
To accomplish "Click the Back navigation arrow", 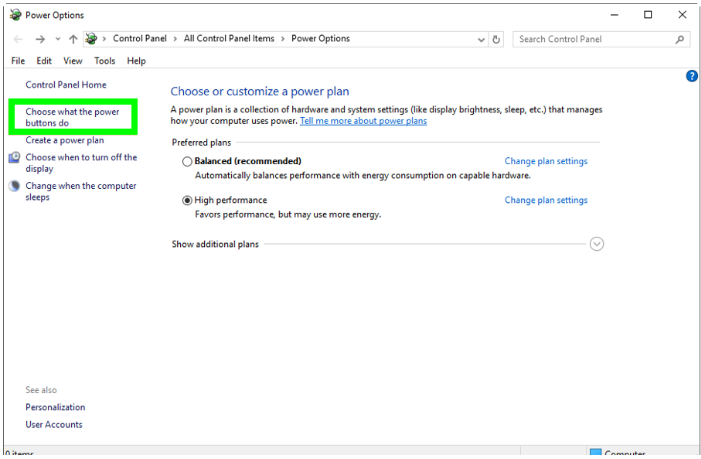I will click(x=19, y=39).
